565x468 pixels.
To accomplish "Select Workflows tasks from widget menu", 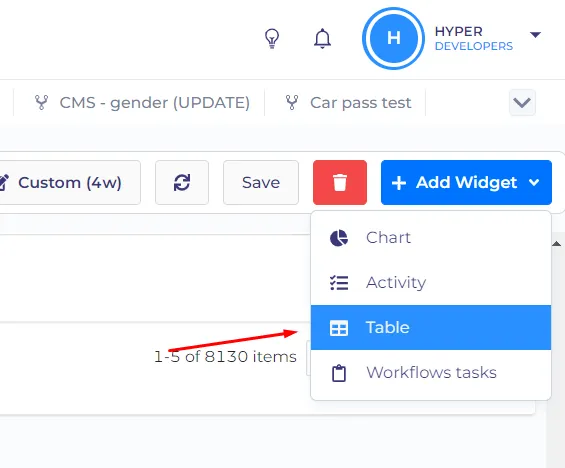I will coord(431,373).
